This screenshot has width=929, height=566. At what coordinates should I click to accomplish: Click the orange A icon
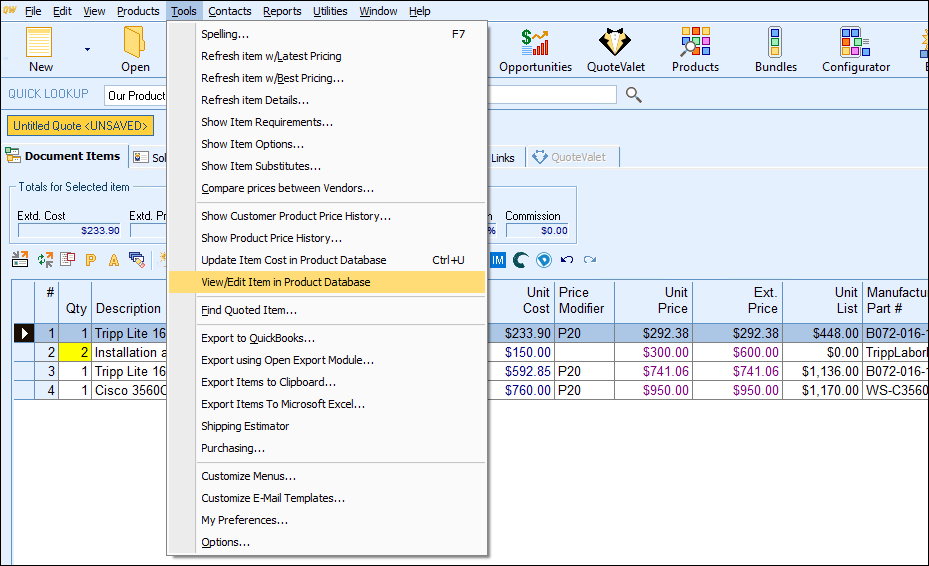[114, 260]
